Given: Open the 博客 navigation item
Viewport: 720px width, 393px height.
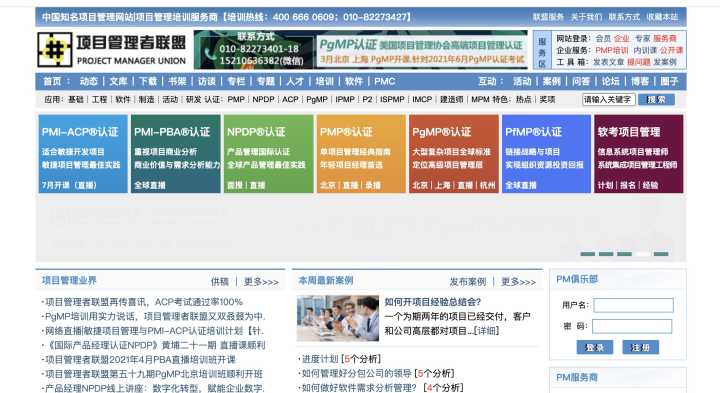Looking at the screenshot, I should (x=640, y=81).
